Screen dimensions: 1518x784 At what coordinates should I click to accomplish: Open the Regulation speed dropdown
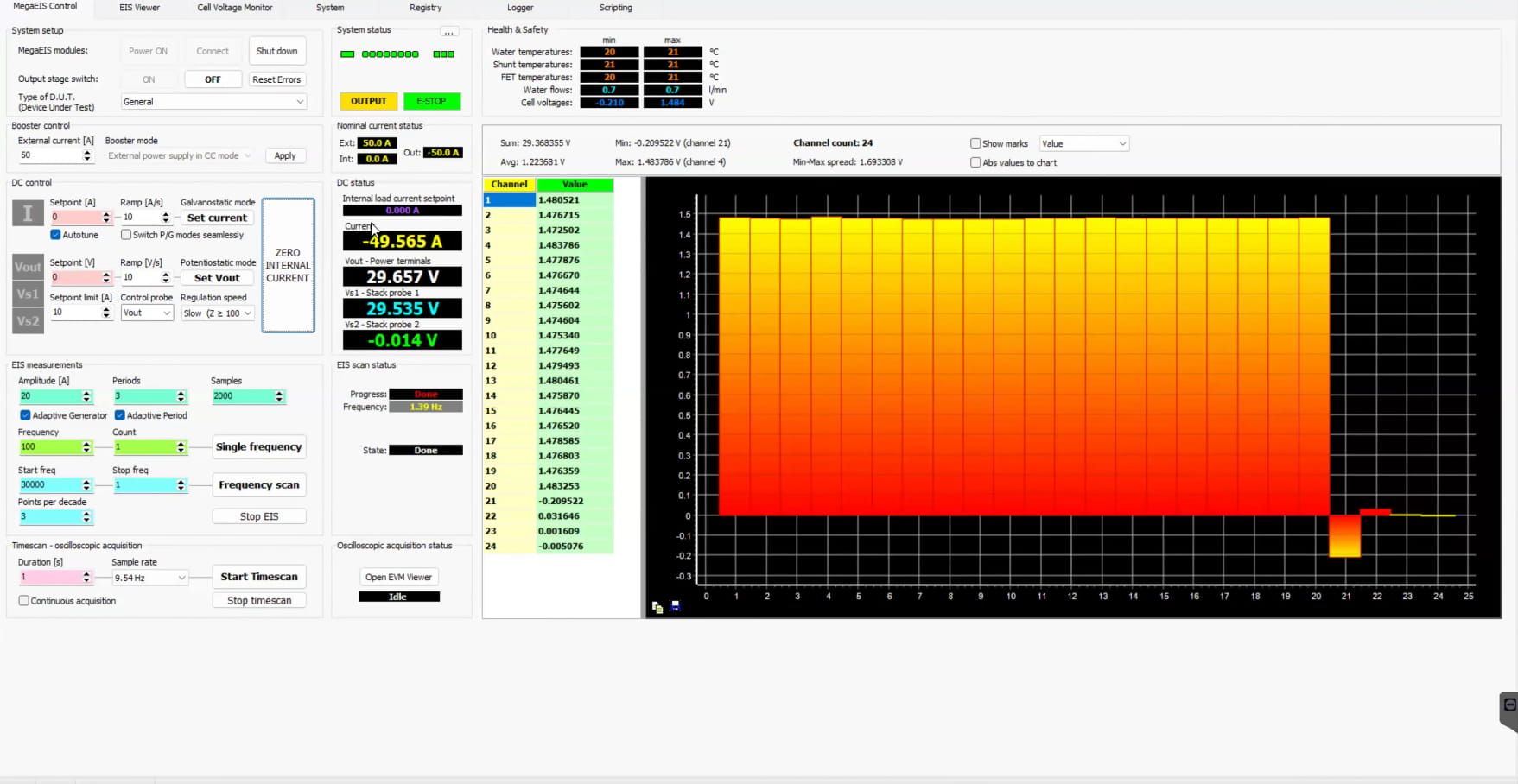pyautogui.click(x=249, y=313)
